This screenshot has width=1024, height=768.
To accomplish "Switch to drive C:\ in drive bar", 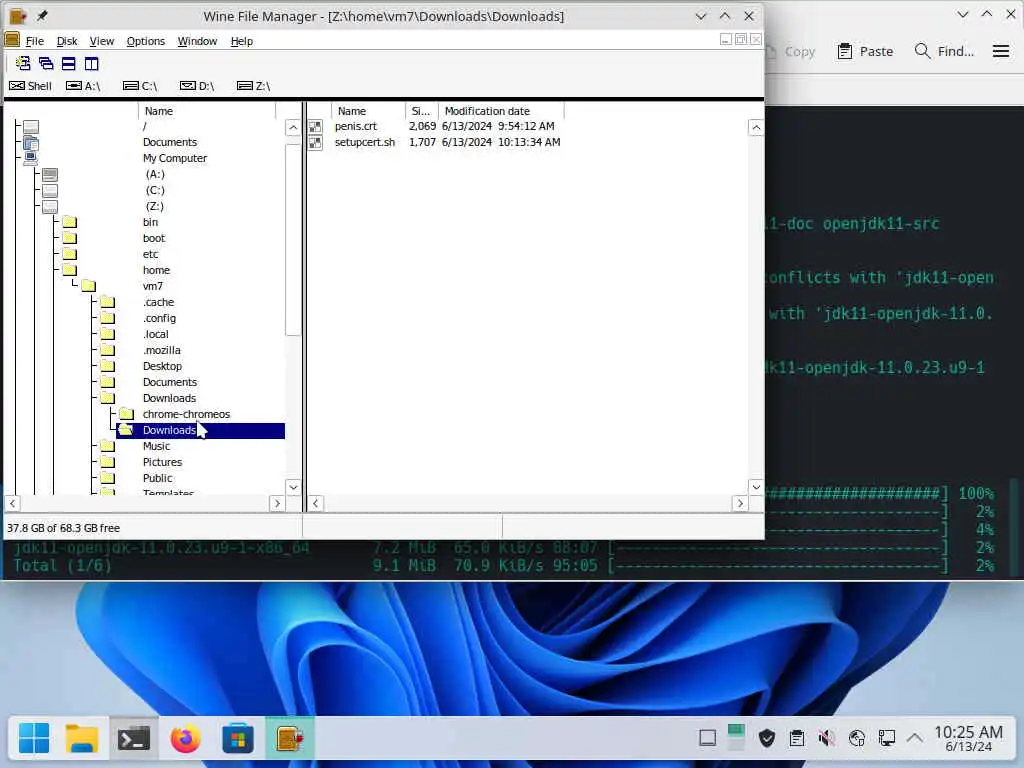I will [x=140, y=86].
